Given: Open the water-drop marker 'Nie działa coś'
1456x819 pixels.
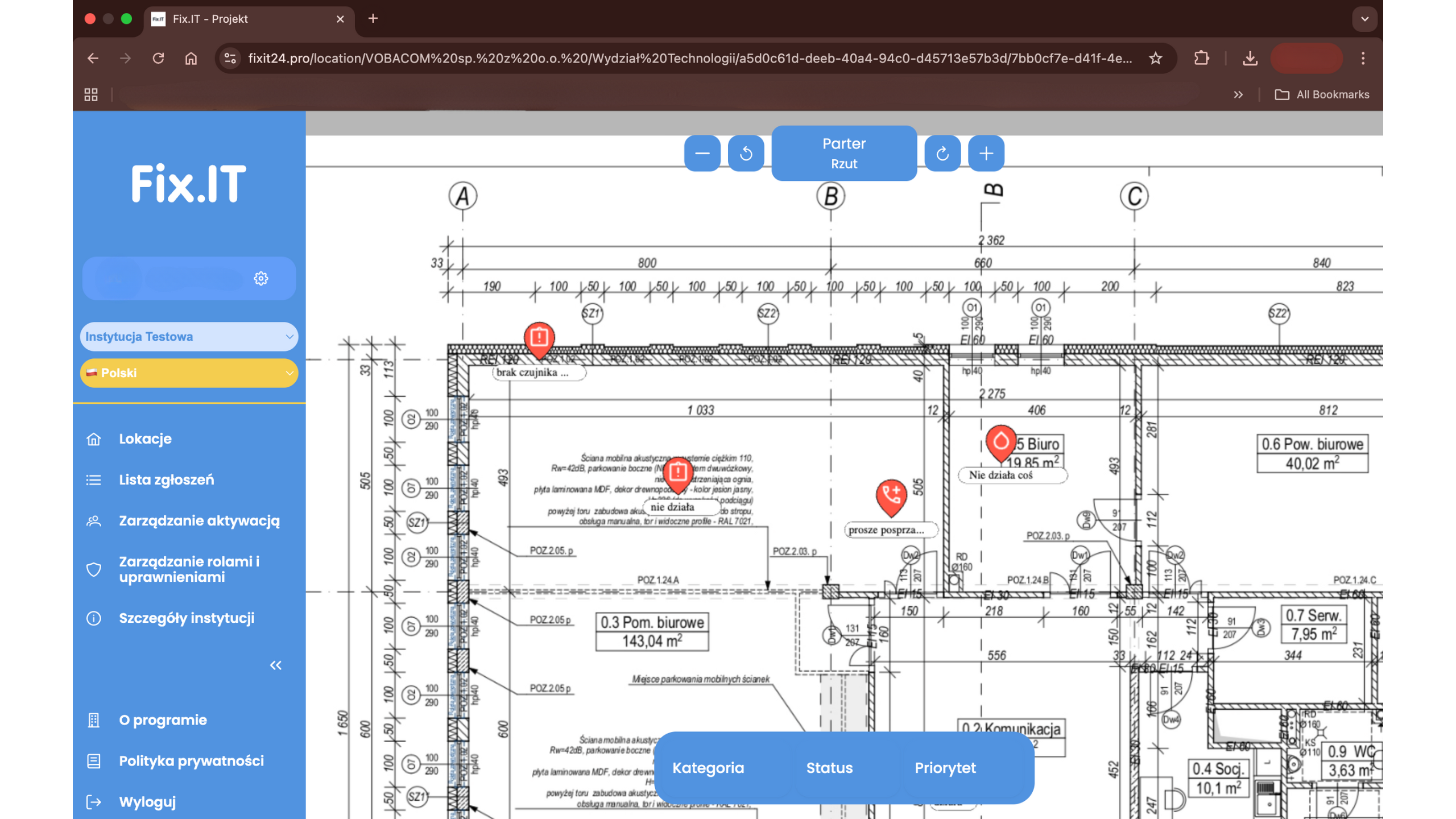Looking at the screenshot, I should pos(1000,442).
